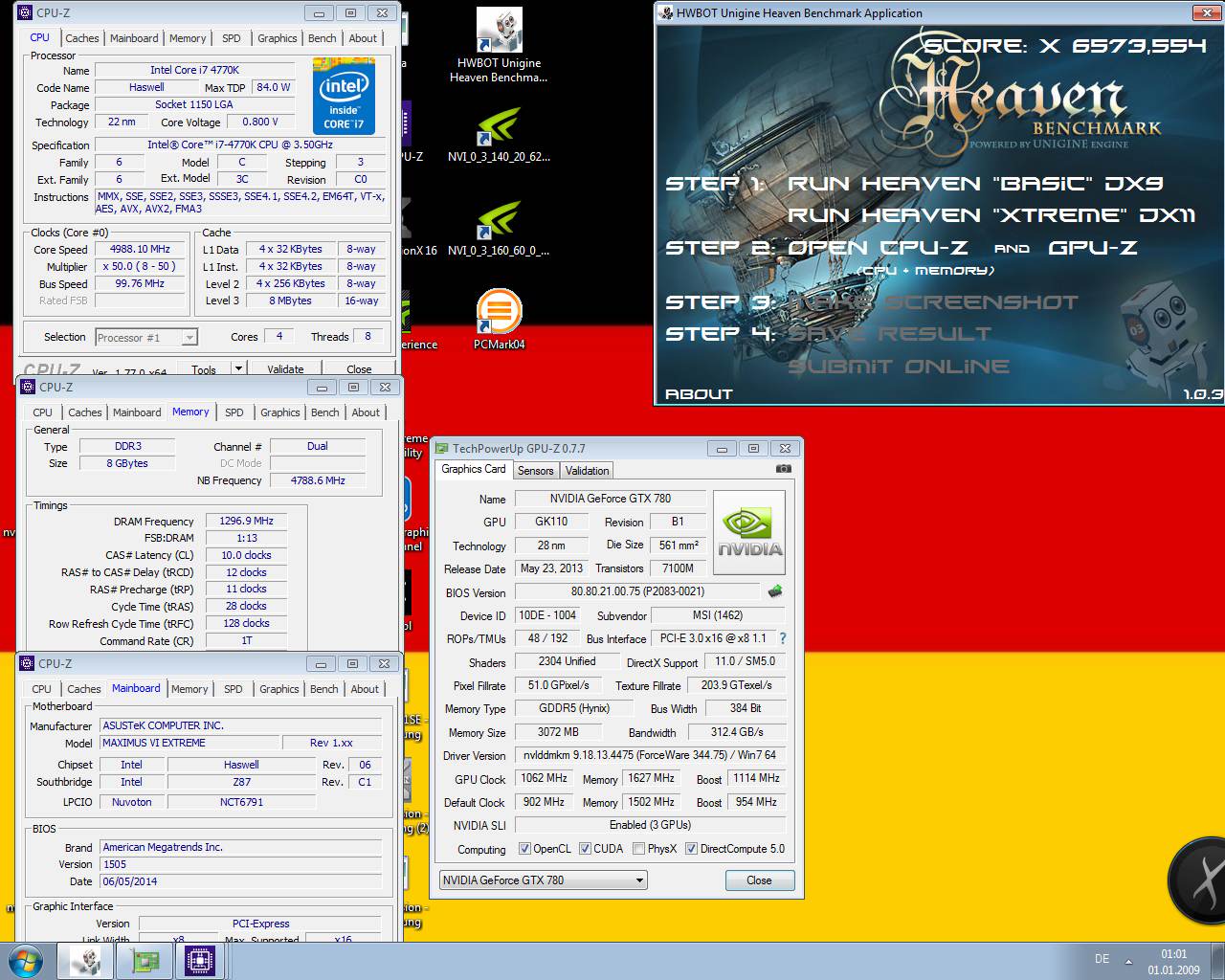Image resolution: width=1225 pixels, height=980 pixels.
Task: Open the Memory tab in the CPU-Z Mainboard window
Action: (189, 689)
